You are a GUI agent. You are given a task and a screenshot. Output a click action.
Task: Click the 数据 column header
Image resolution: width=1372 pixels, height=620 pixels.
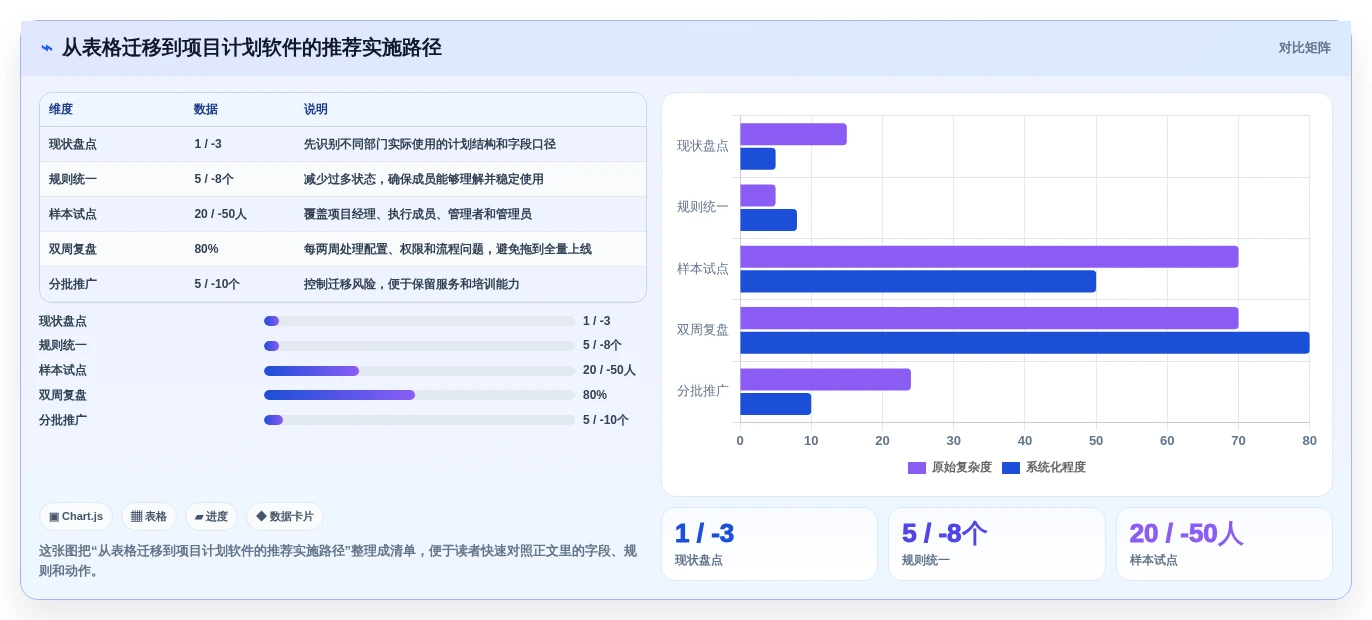206,110
